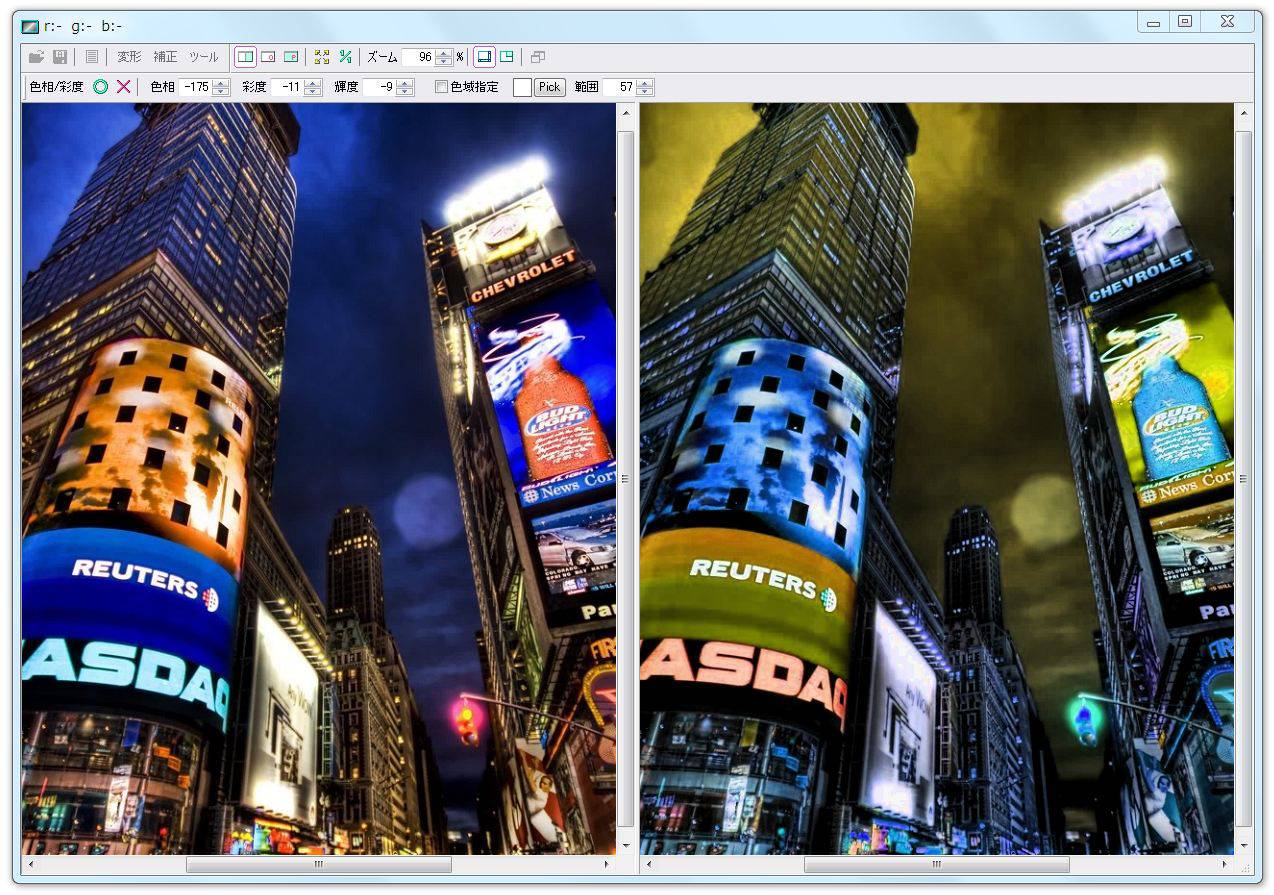This screenshot has width=1274, height=895.
Task: Open the white color swatch beside Pick
Action: (x=522, y=87)
